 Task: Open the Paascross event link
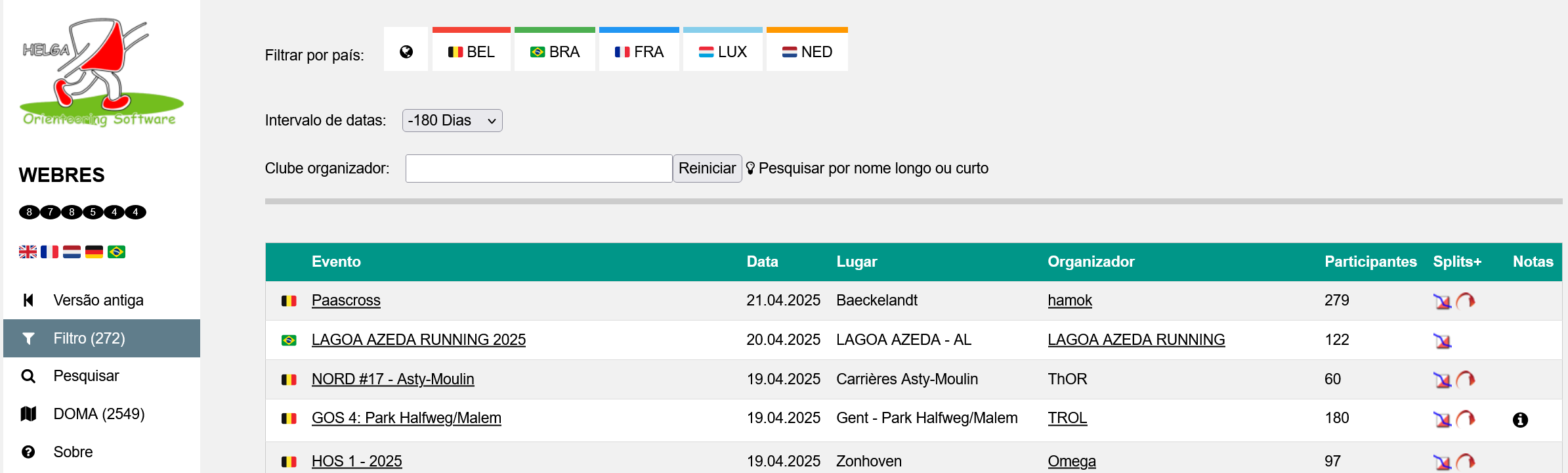pyautogui.click(x=346, y=300)
